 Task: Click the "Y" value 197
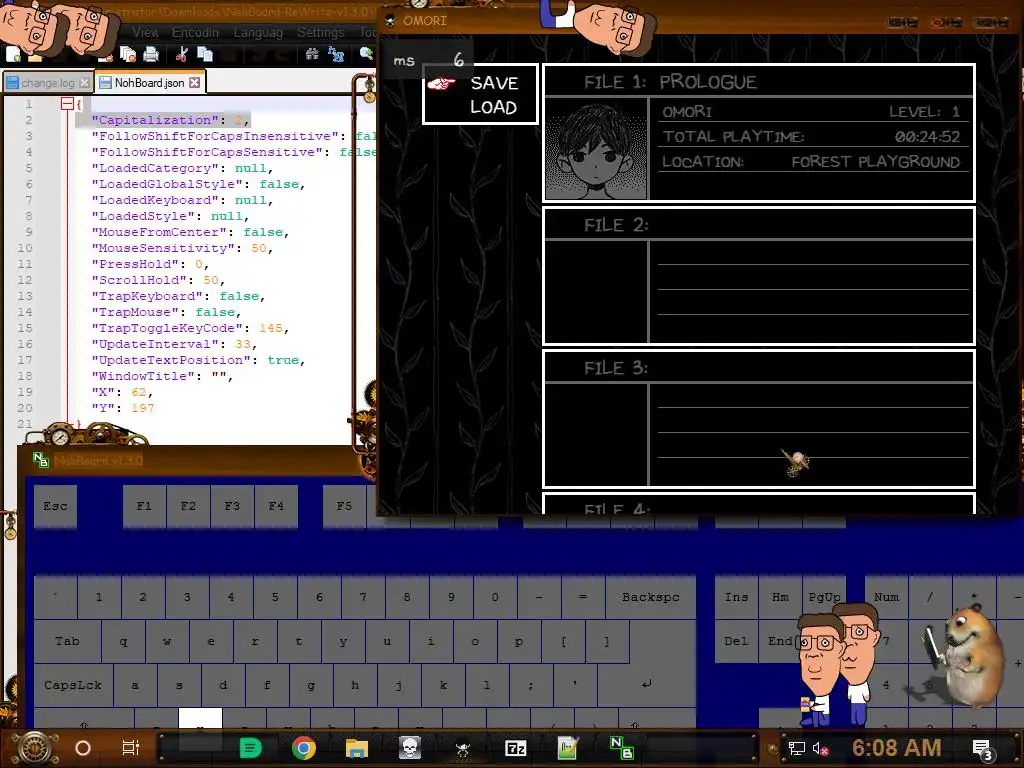(142, 408)
